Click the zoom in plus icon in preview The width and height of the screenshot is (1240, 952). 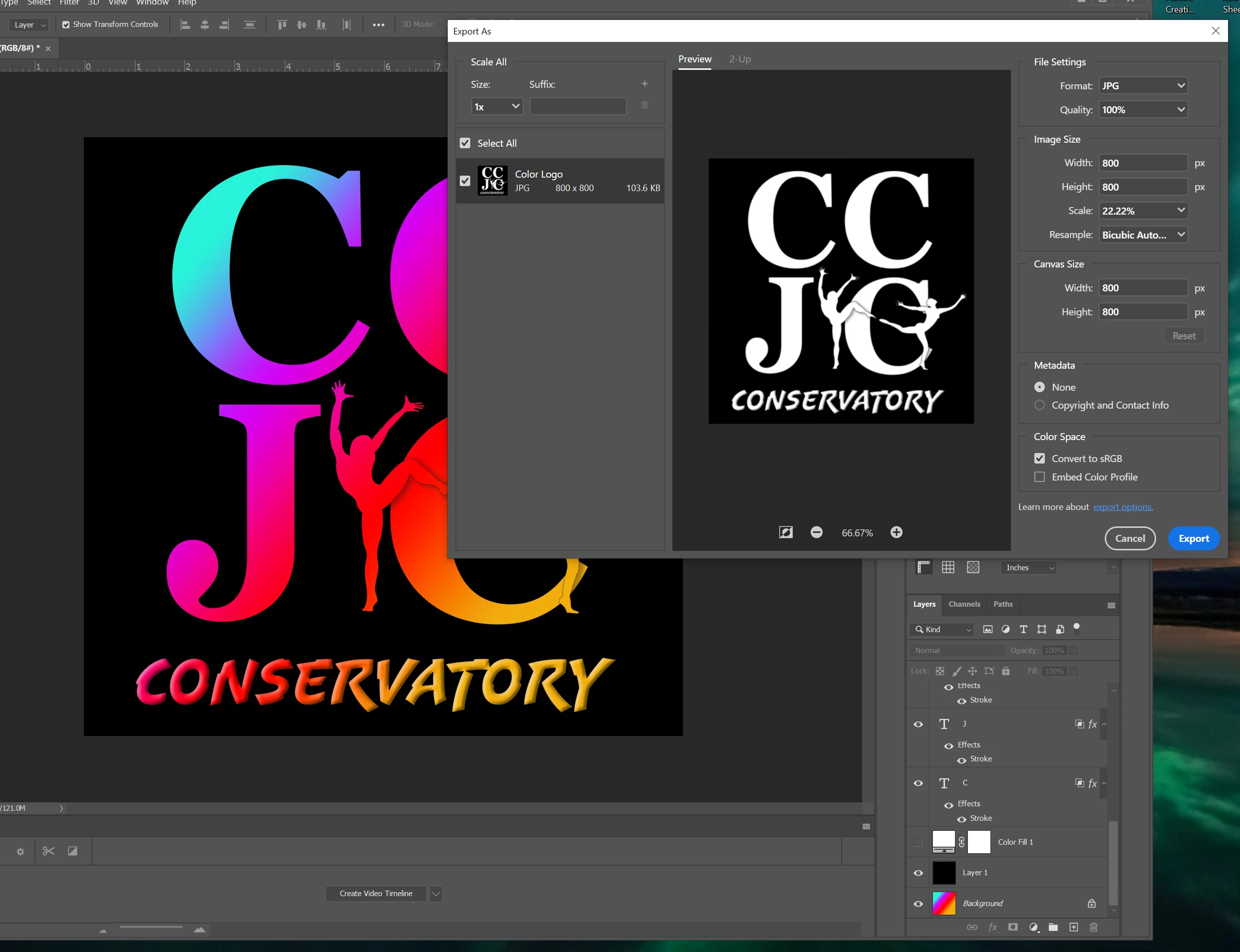coord(897,532)
